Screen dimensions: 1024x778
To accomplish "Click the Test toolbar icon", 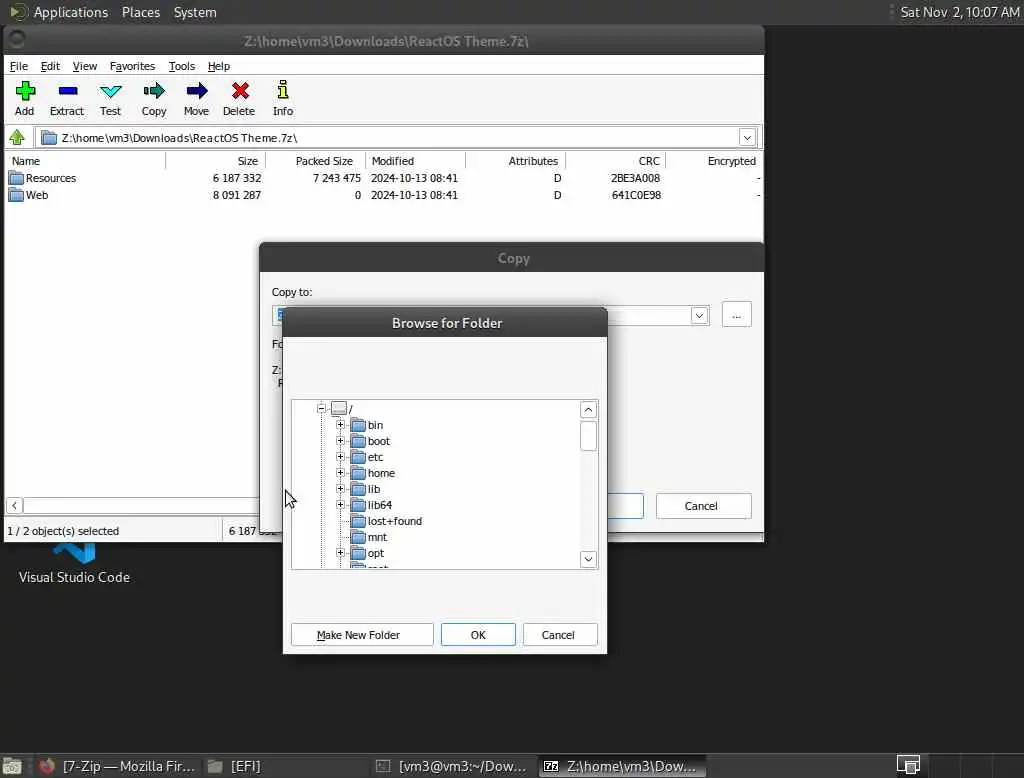I will pyautogui.click(x=110, y=91).
